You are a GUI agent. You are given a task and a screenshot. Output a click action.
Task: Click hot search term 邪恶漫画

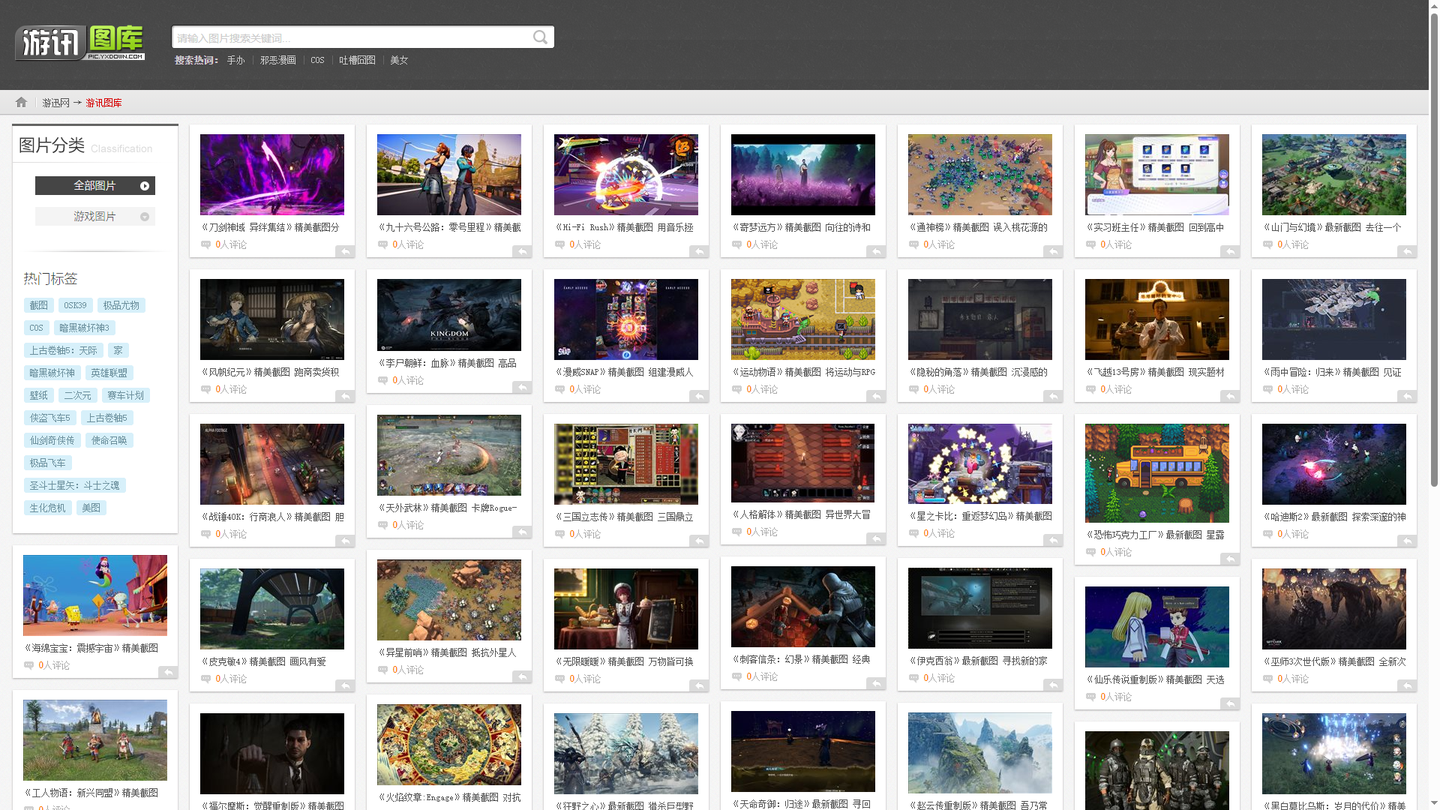(278, 61)
